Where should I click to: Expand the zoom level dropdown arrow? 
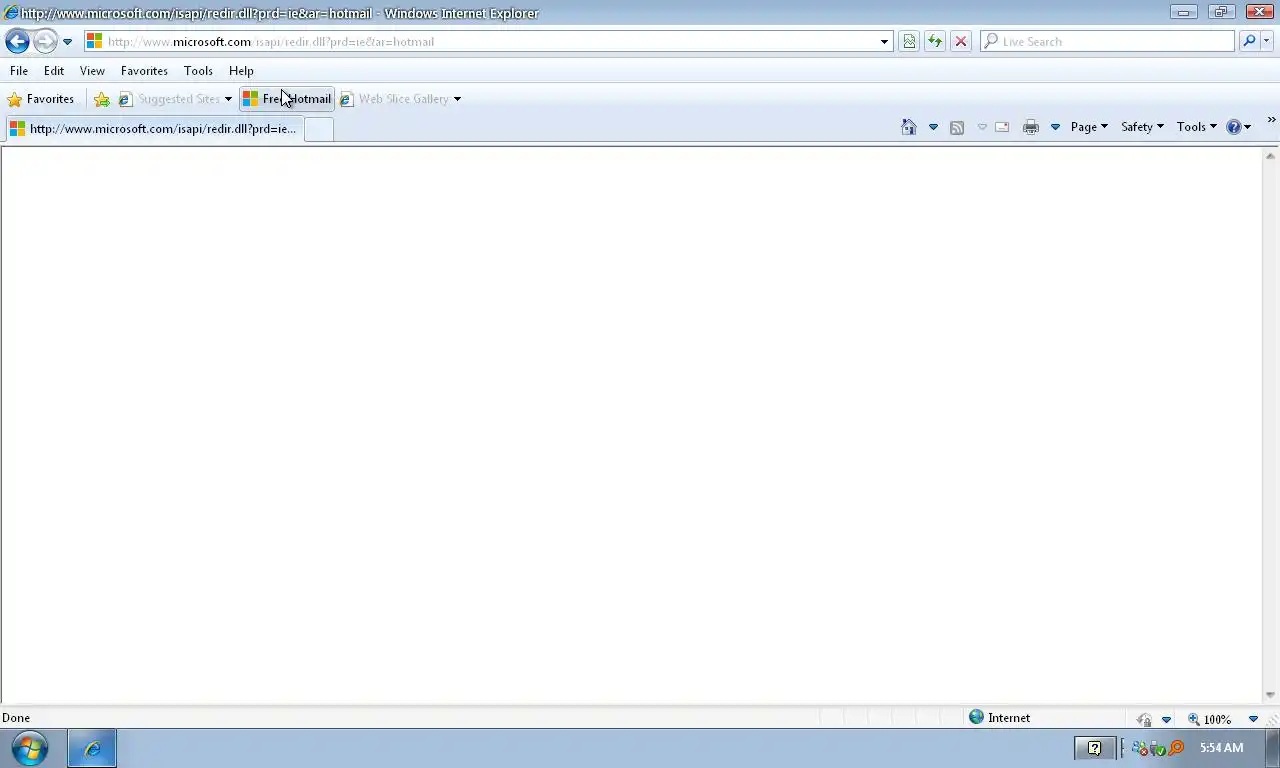coord(1253,719)
